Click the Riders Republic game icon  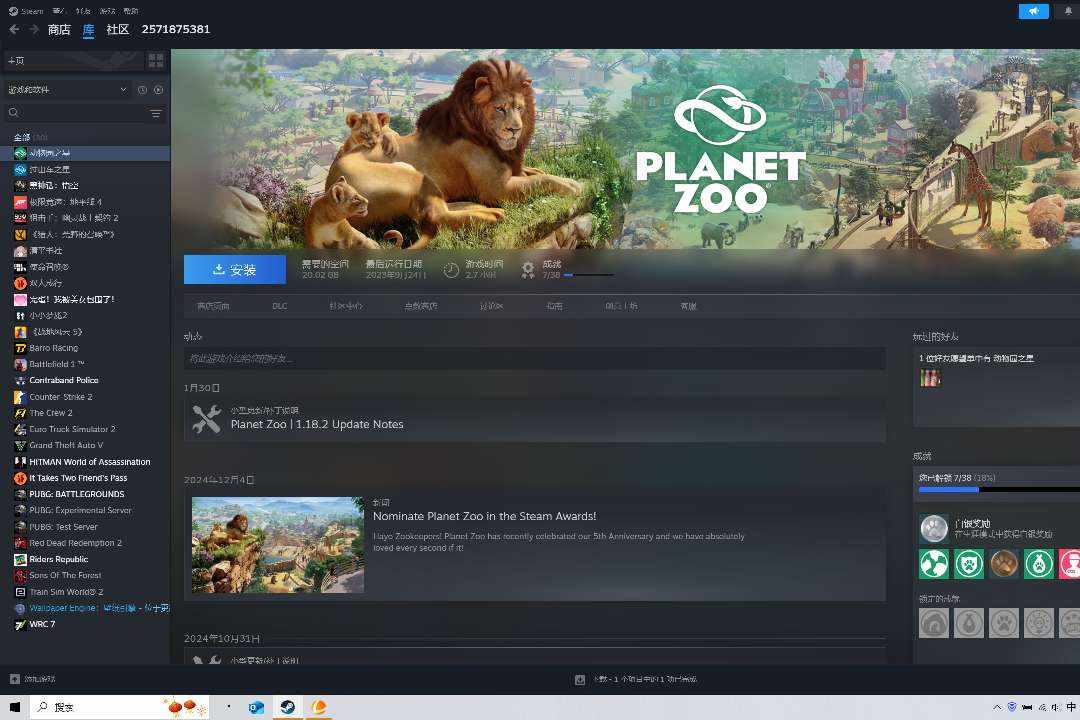pyautogui.click(x=20, y=559)
